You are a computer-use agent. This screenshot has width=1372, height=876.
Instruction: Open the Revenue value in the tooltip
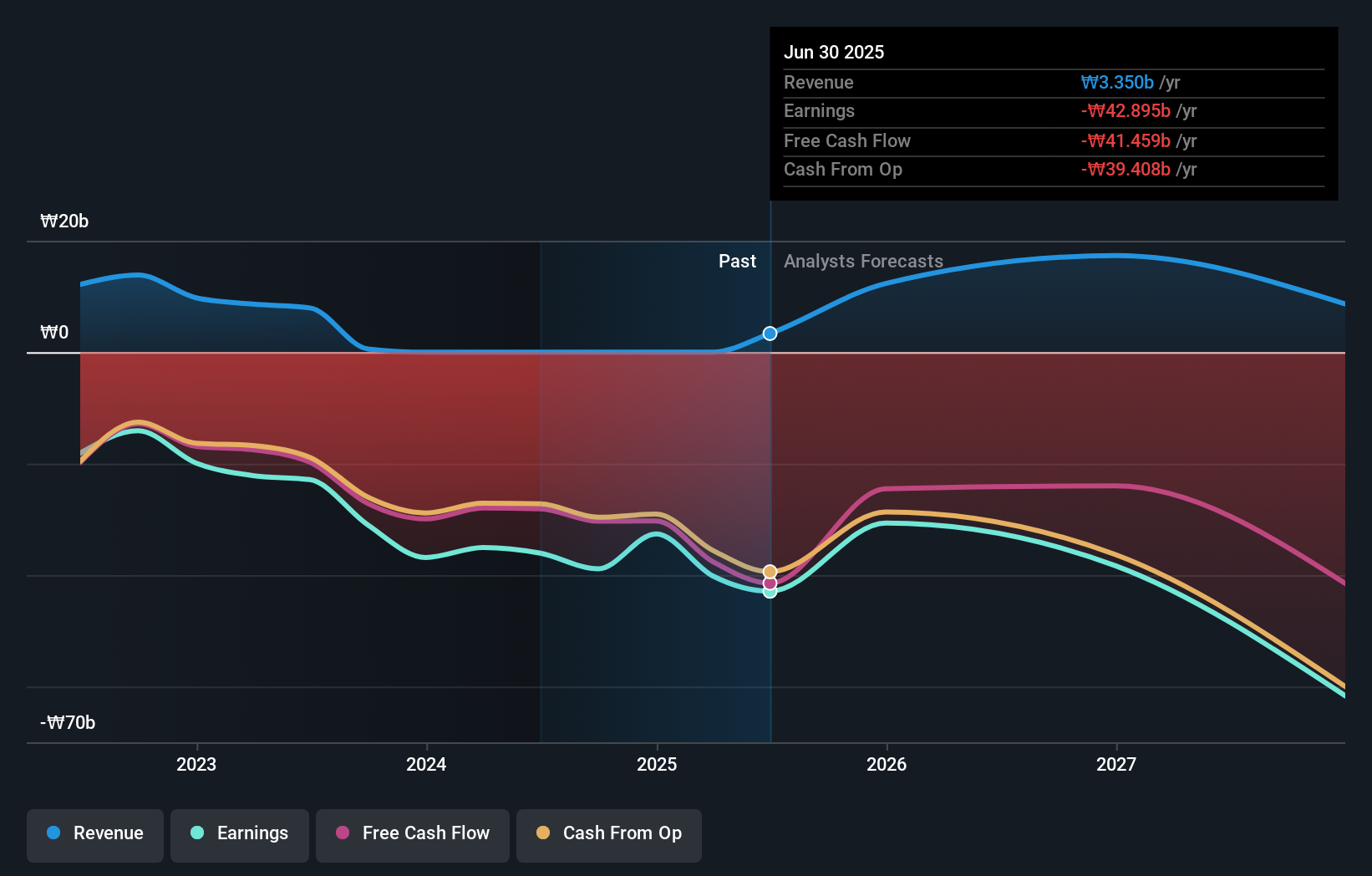click(x=1117, y=82)
